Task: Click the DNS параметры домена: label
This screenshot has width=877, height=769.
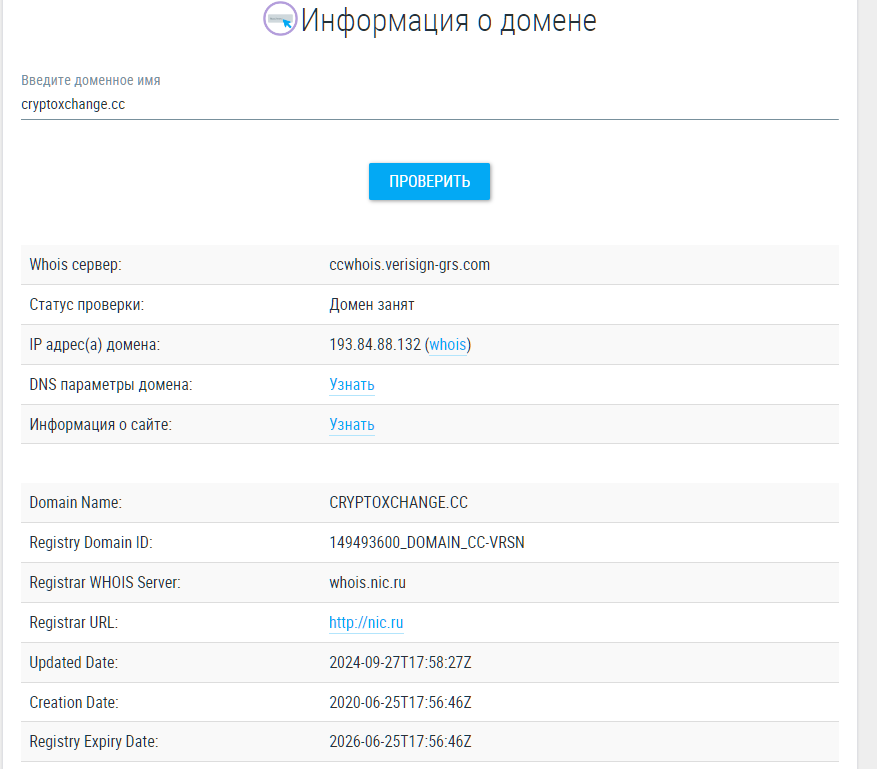Action: [111, 385]
